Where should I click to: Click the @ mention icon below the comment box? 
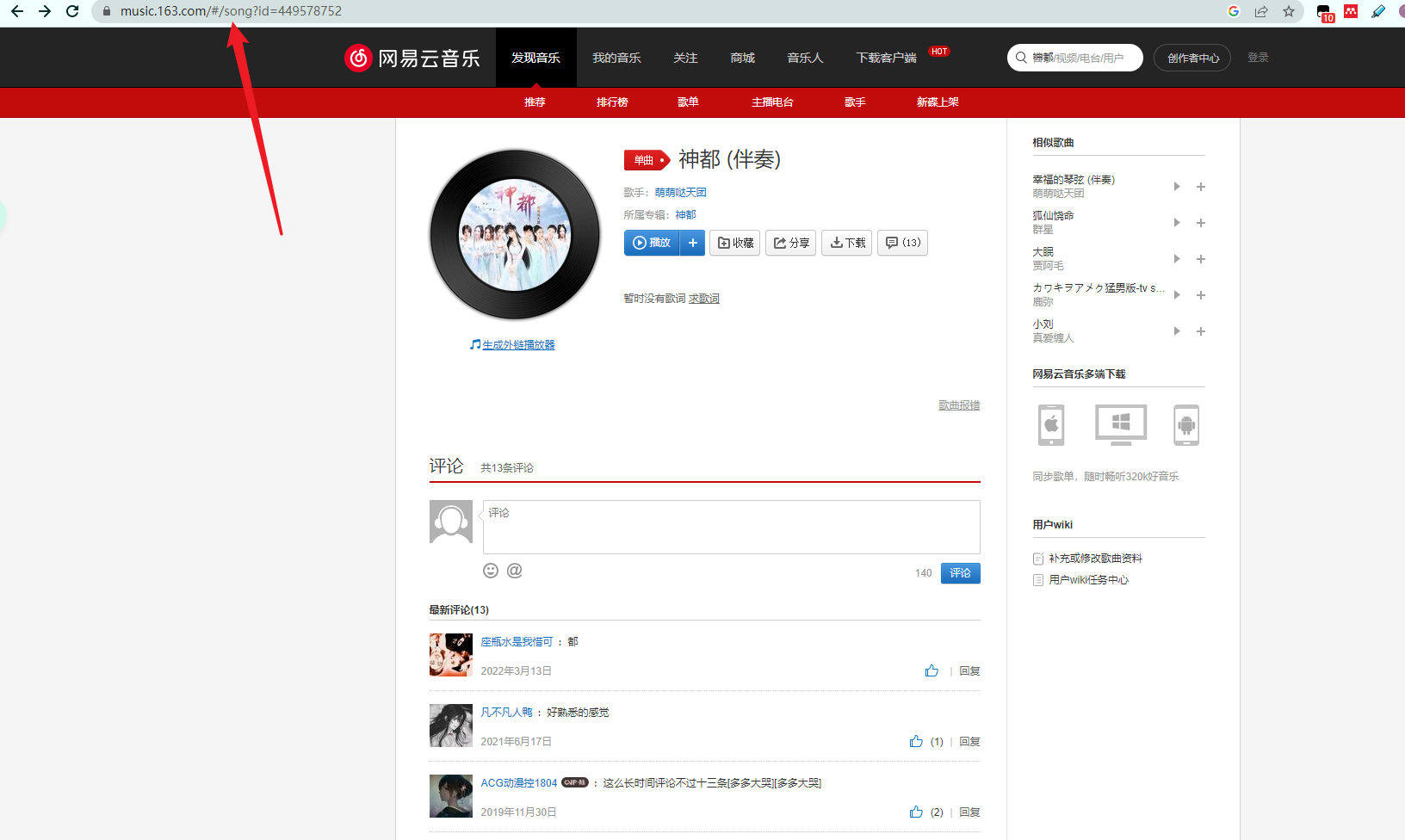[x=514, y=570]
